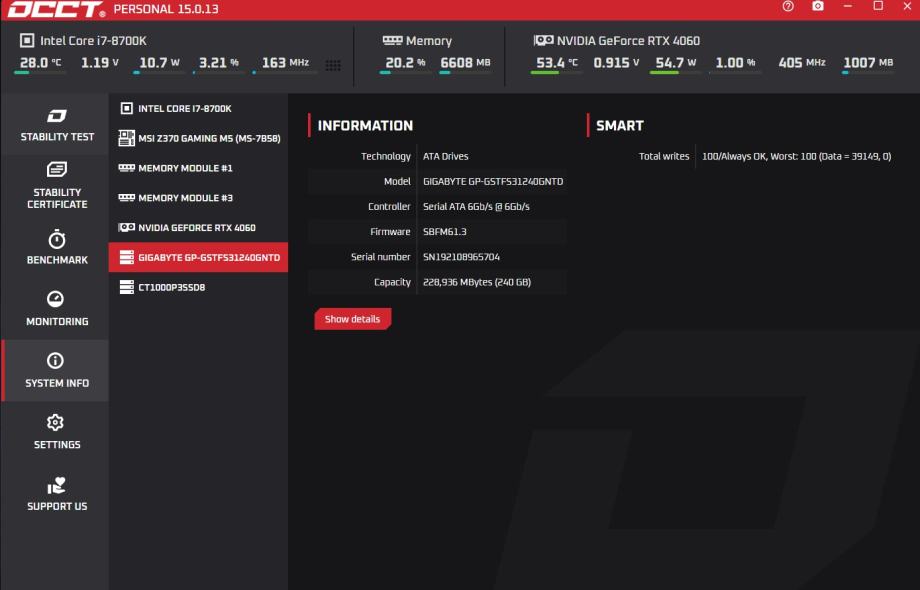
Task: Click the RAM icon beside Memory Module #1
Action: click(126, 168)
